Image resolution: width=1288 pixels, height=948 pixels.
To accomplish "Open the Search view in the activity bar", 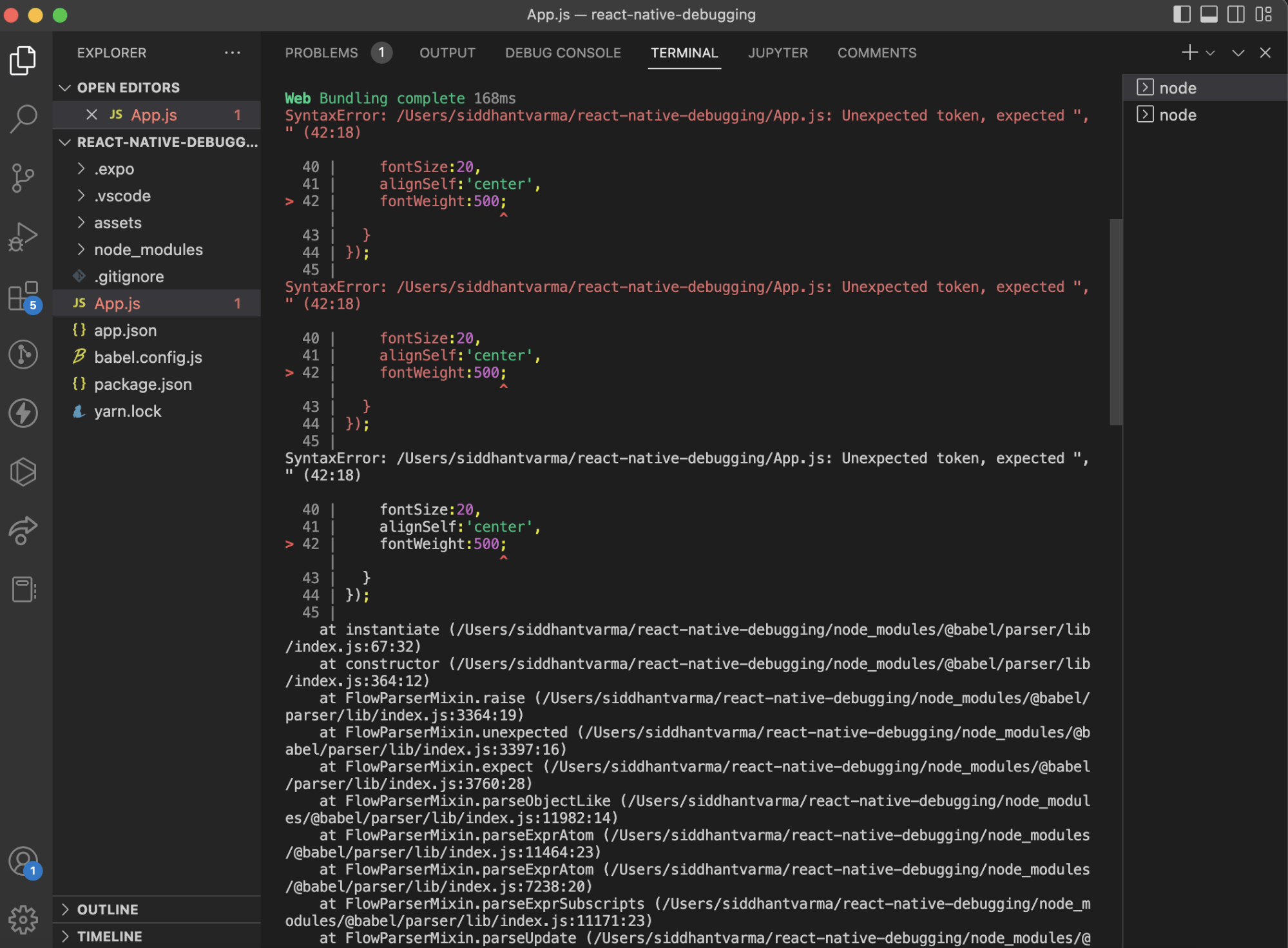I will pos(23,117).
